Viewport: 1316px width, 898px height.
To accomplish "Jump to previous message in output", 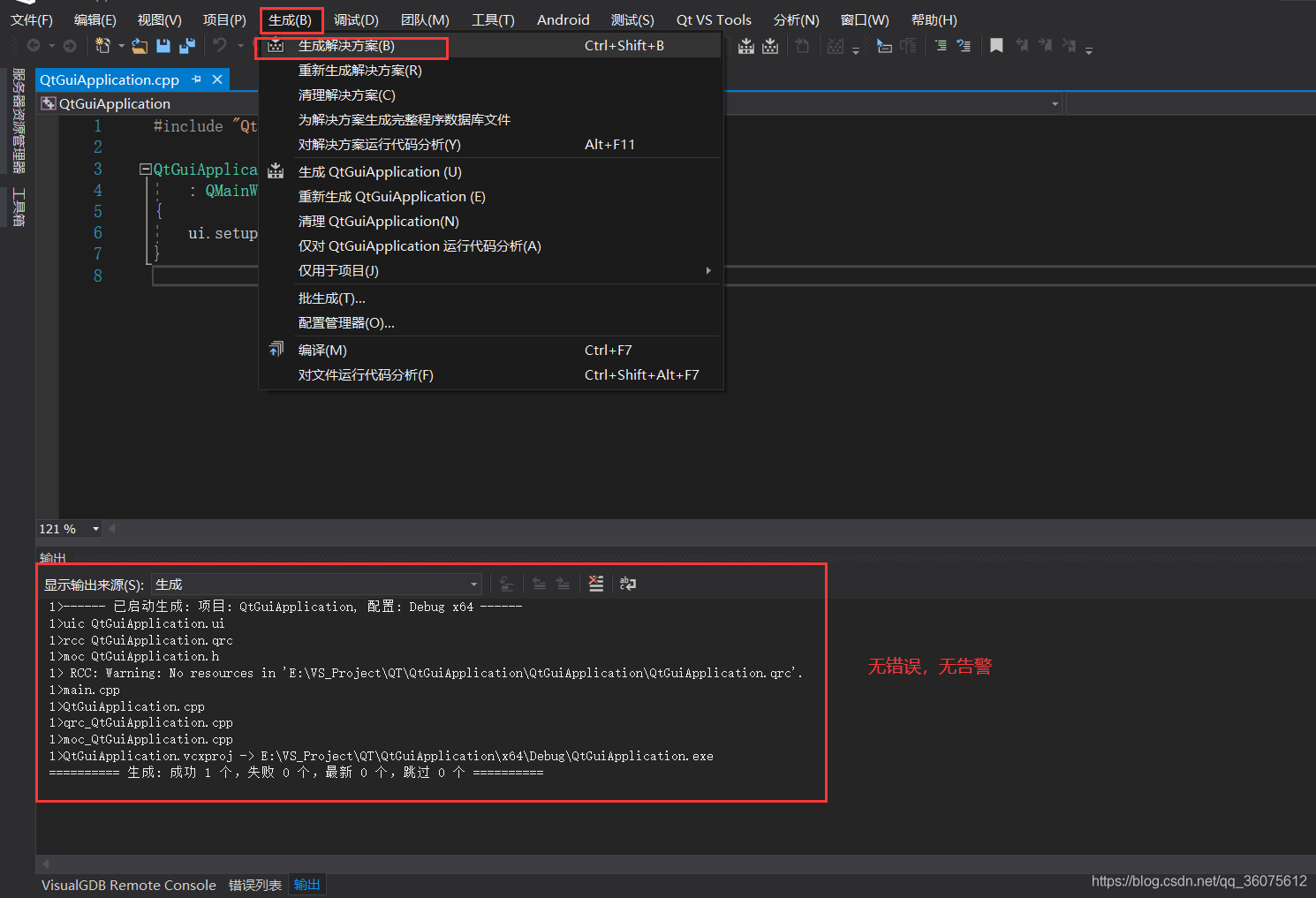I will 539,583.
